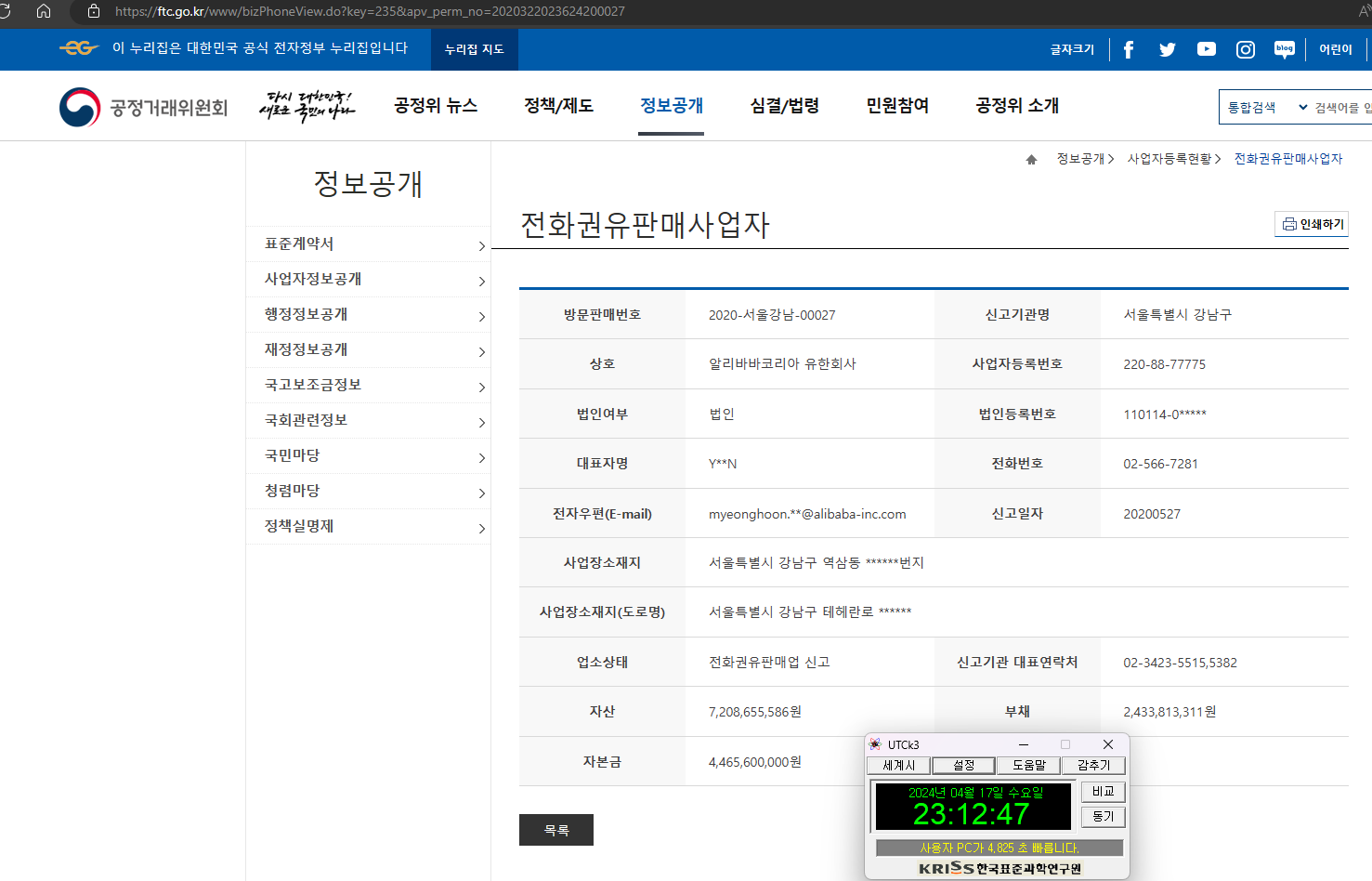Image resolution: width=1372 pixels, height=881 pixels.
Task: Click the KRISS 한국표준과학연구원 logo
Action: [1000, 868]
